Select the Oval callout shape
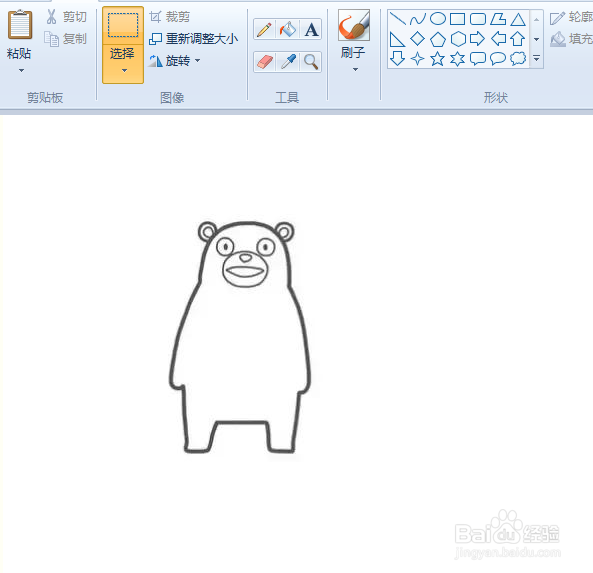Viewport: 593px width, 573px height. (x=498, y=59)
